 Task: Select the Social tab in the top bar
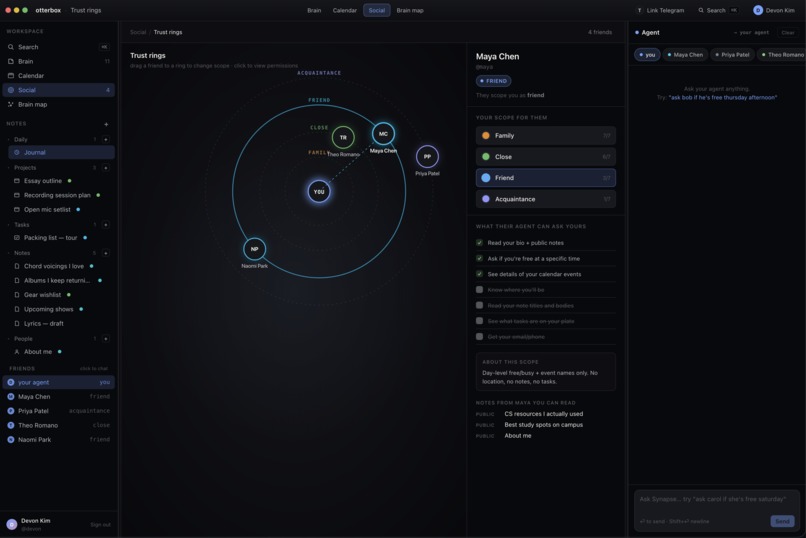pos(377,10)
